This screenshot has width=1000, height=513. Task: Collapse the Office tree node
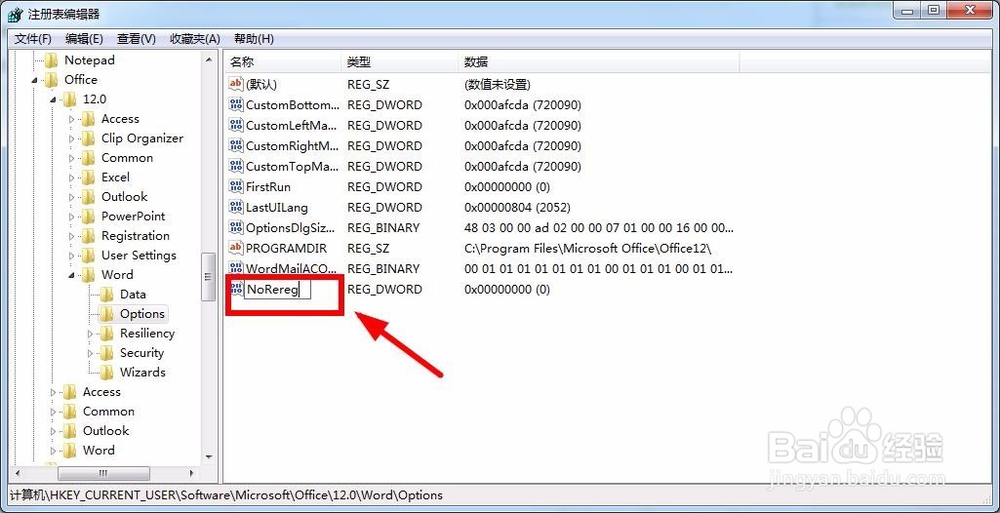tap(34, 80)
